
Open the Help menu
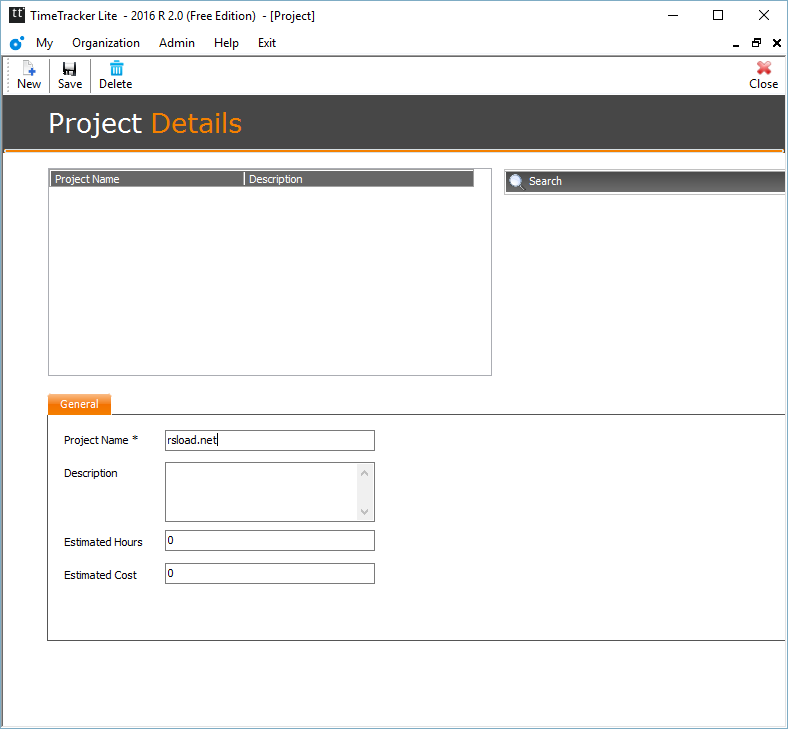pyautogui.click(x=226, y=43)
